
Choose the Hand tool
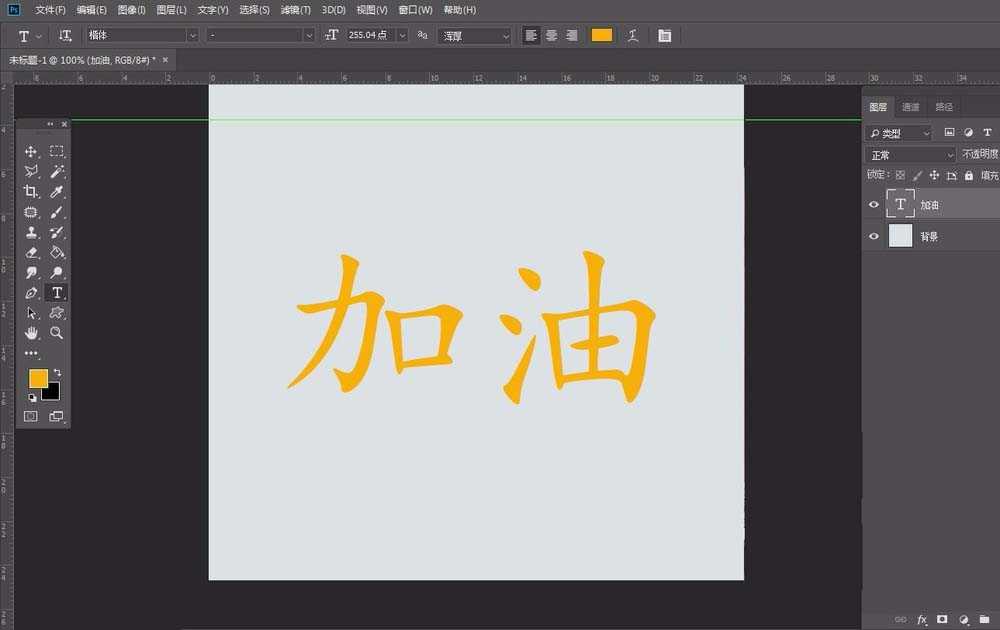tap(31, 333)
